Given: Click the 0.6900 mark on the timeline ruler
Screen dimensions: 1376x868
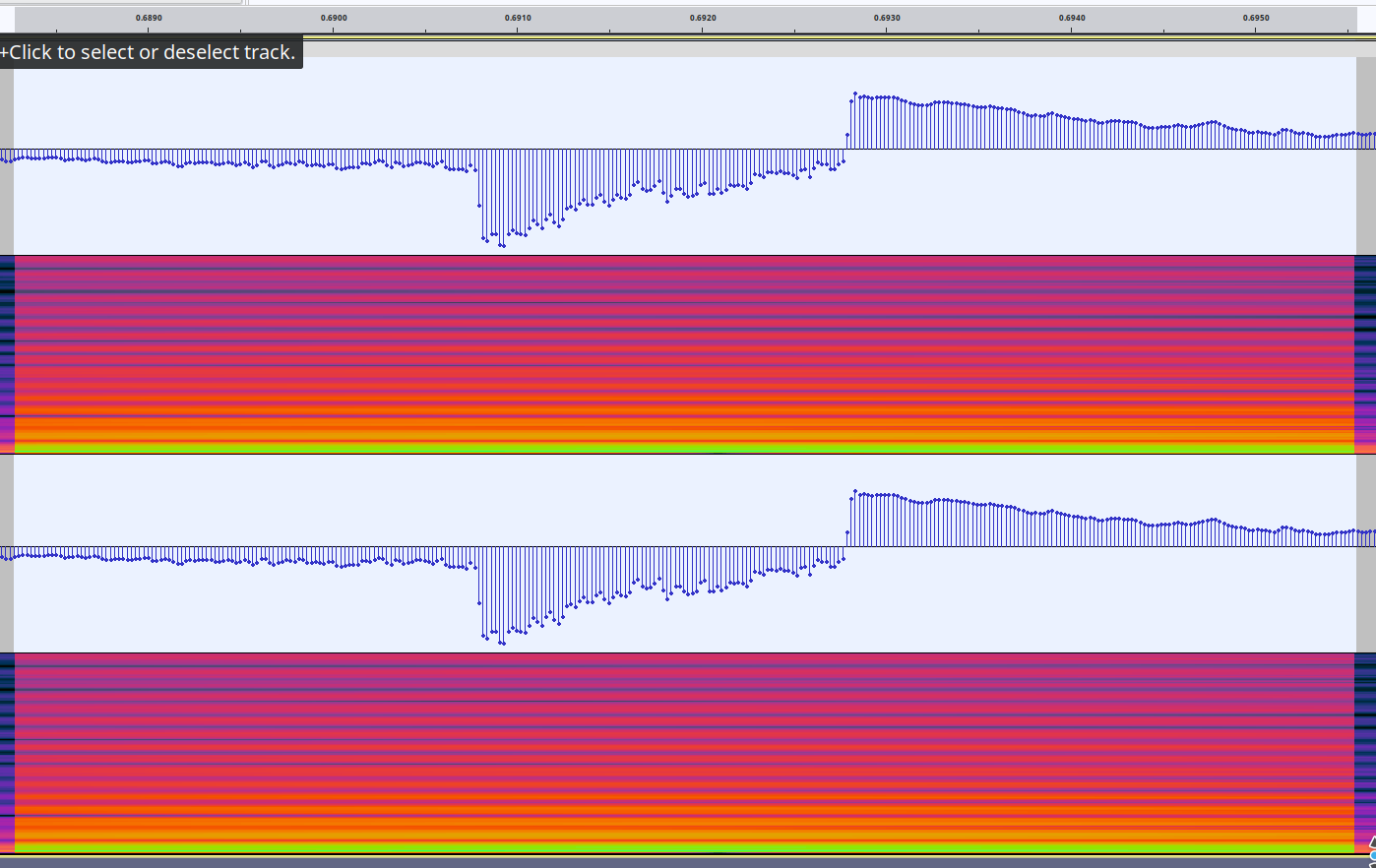Looking at the screenshot, I should [334, 19].
